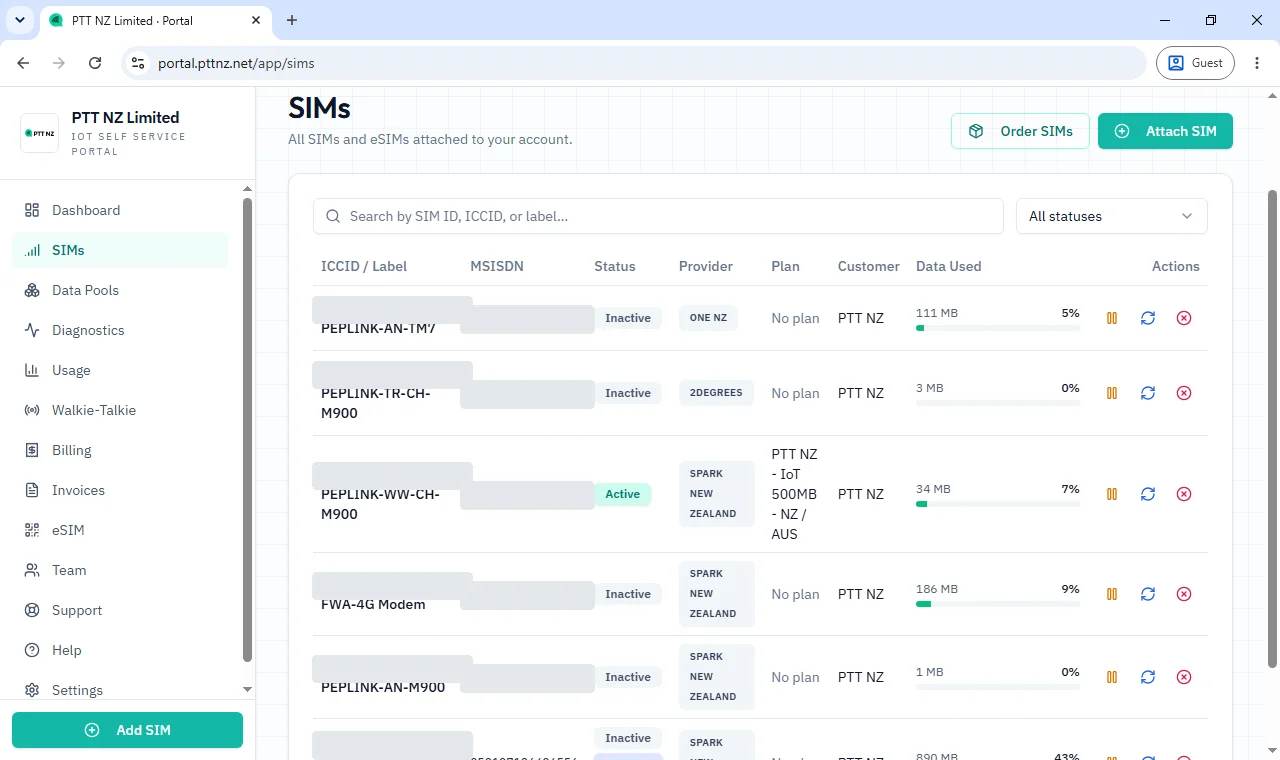Viewport: 1280px width, 760px height.
Task: Pause the PEPLINK-WW-CH-M900 SIM
Action: click(1112, 494)
